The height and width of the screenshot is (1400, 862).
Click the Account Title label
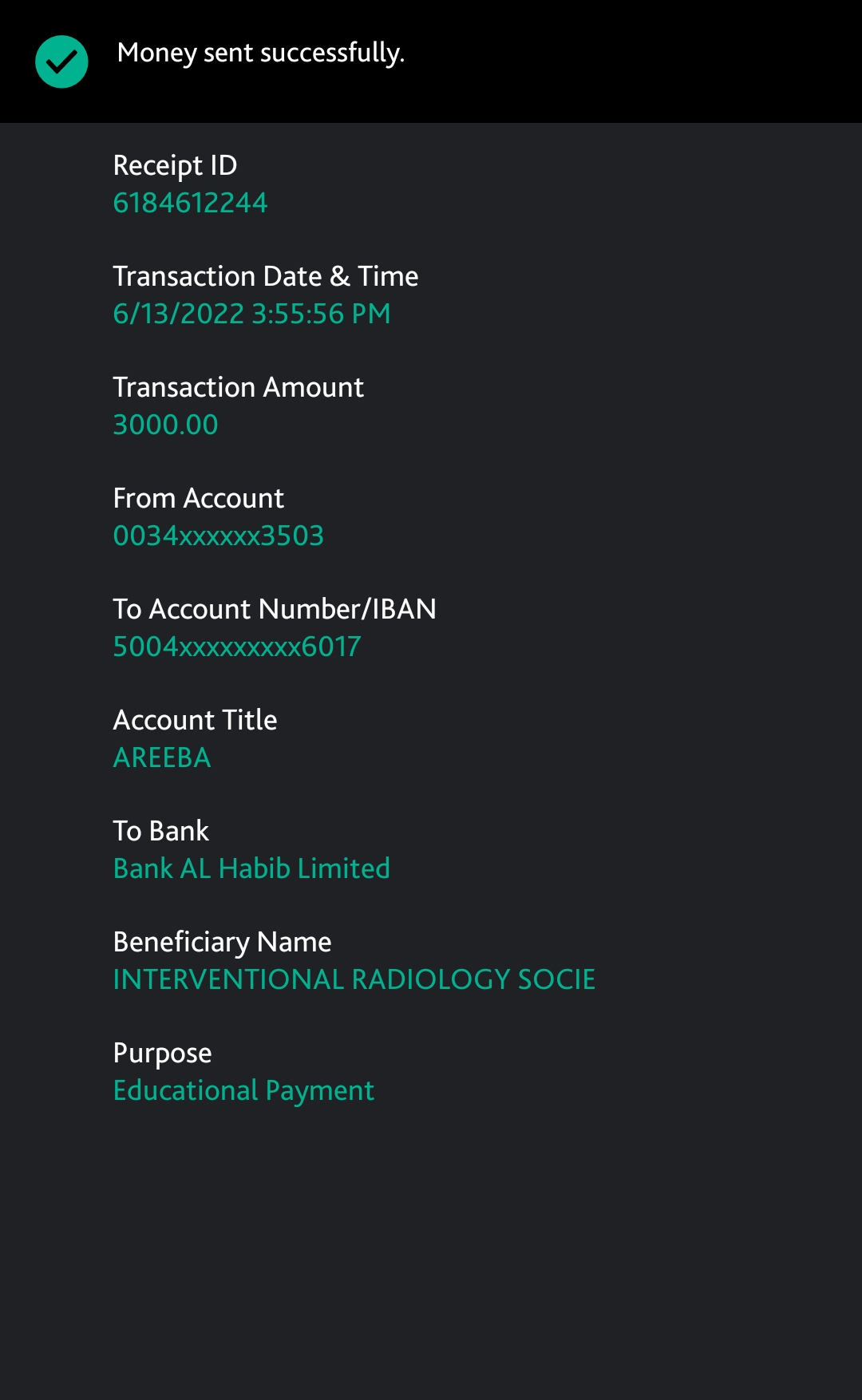pos(195,720)
